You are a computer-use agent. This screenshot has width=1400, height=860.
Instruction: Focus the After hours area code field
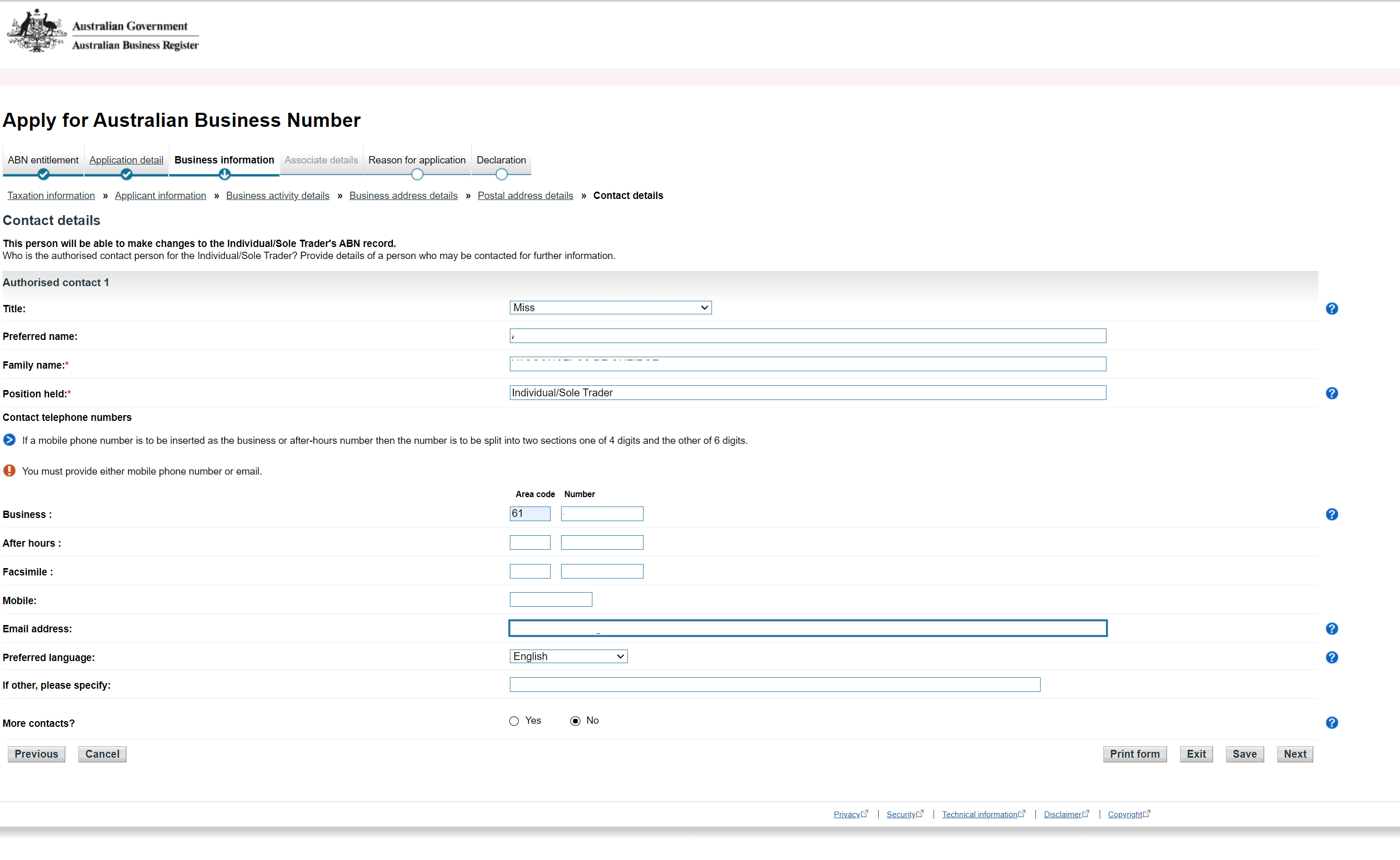click(530, 543)
